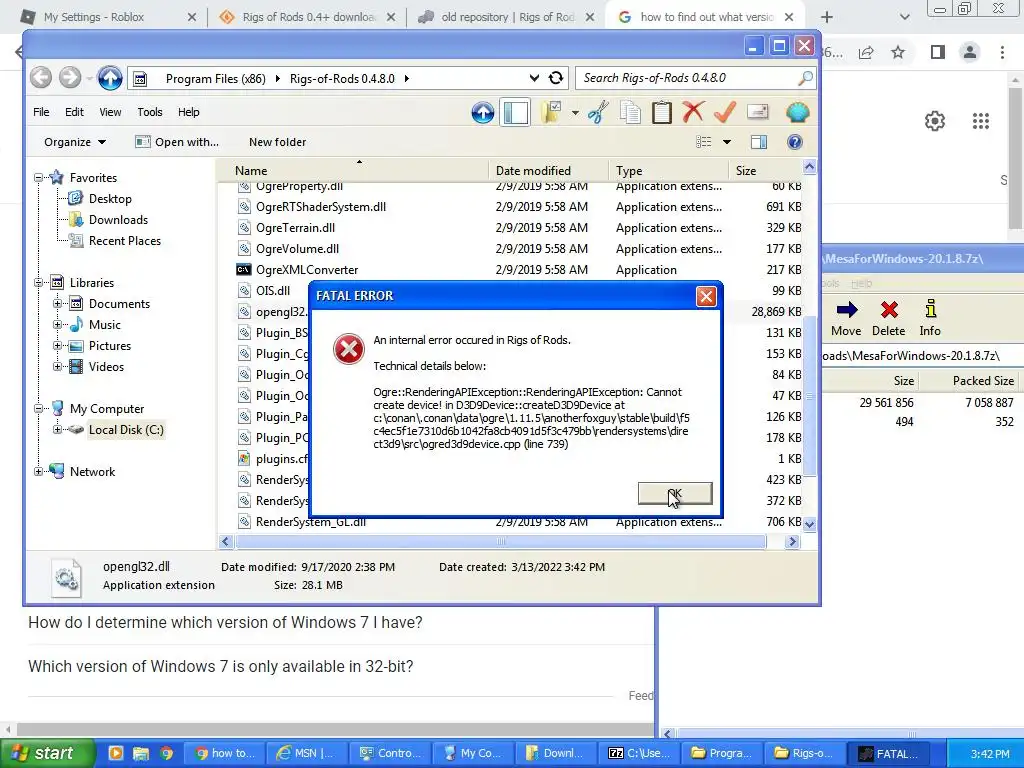
Task: Click the Up folder button beside address bar
Action: (x=110, y=78)
